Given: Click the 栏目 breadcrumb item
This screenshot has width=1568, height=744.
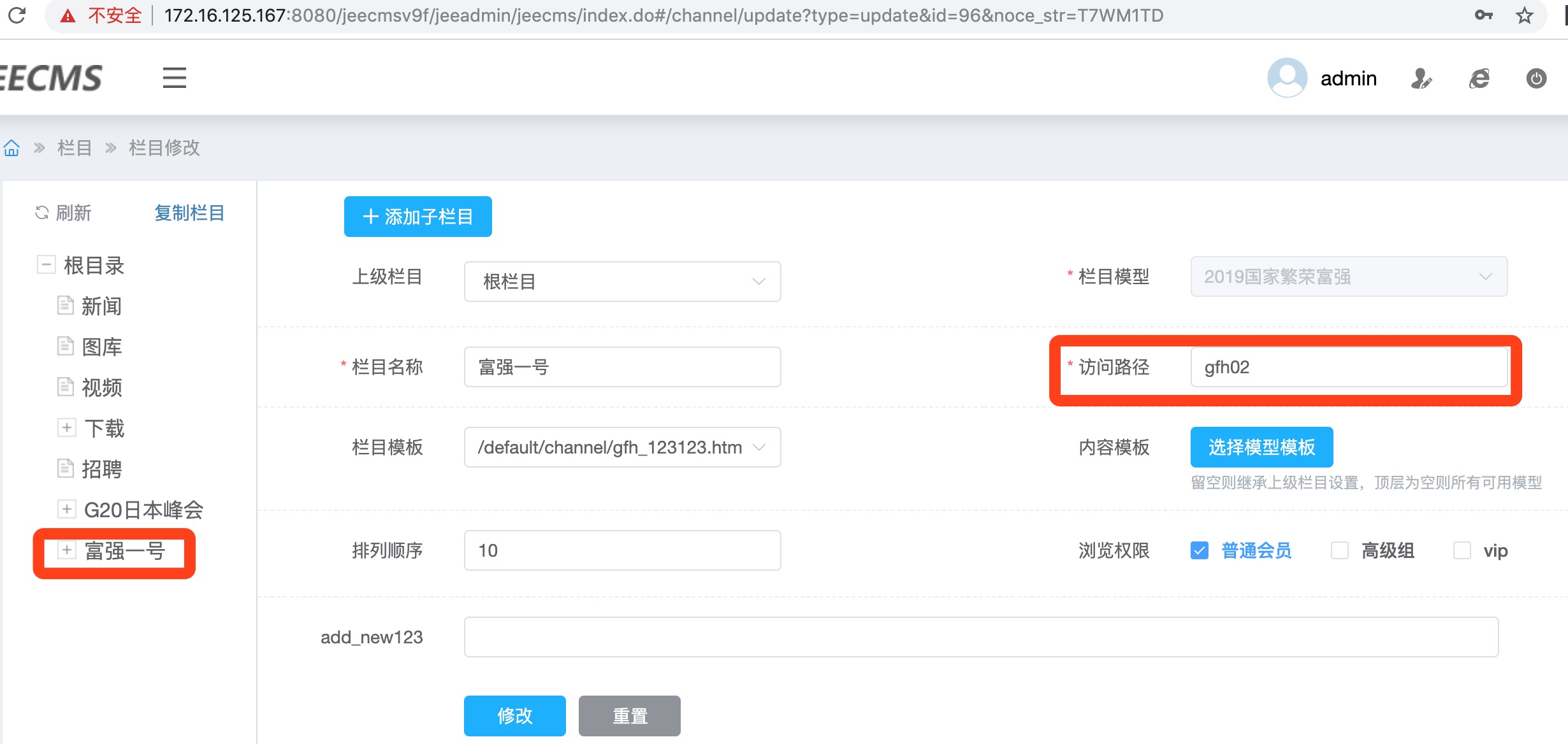Looking at the screenshot, I should click(x=75, y=148).
